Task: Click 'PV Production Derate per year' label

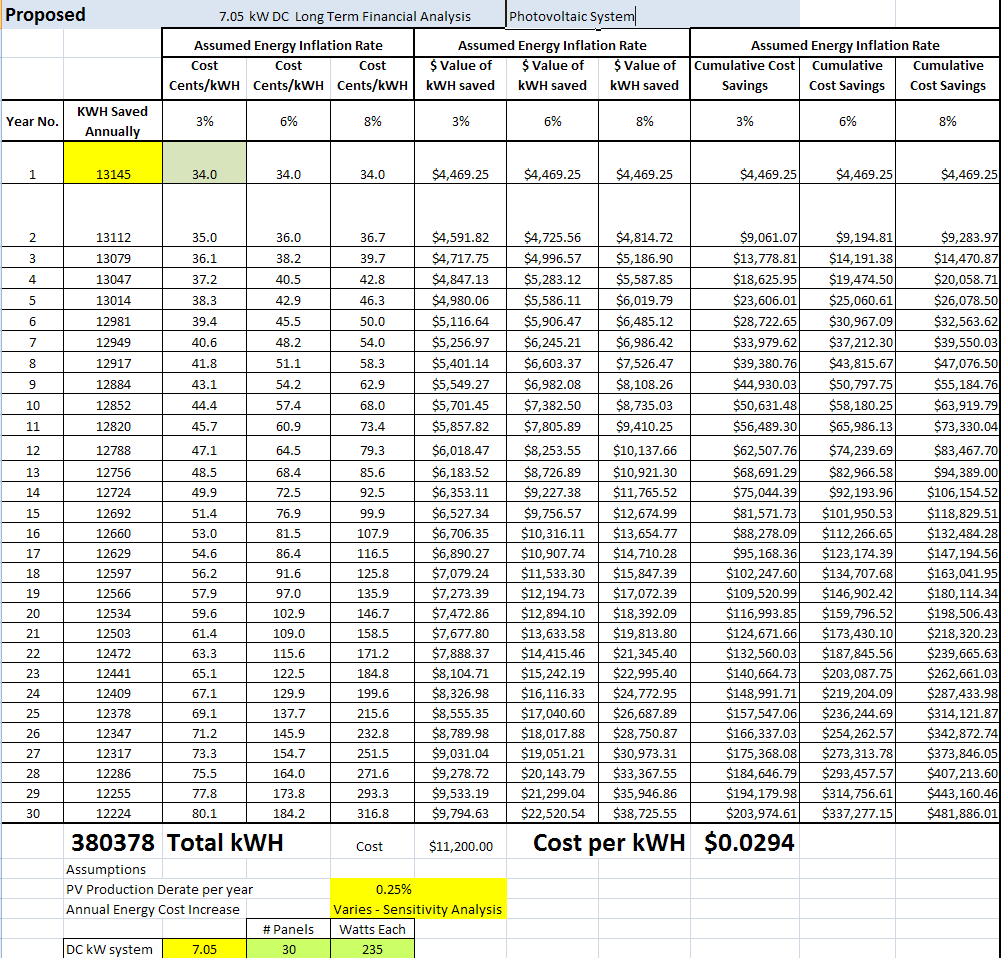Action: tap(160, 889)
